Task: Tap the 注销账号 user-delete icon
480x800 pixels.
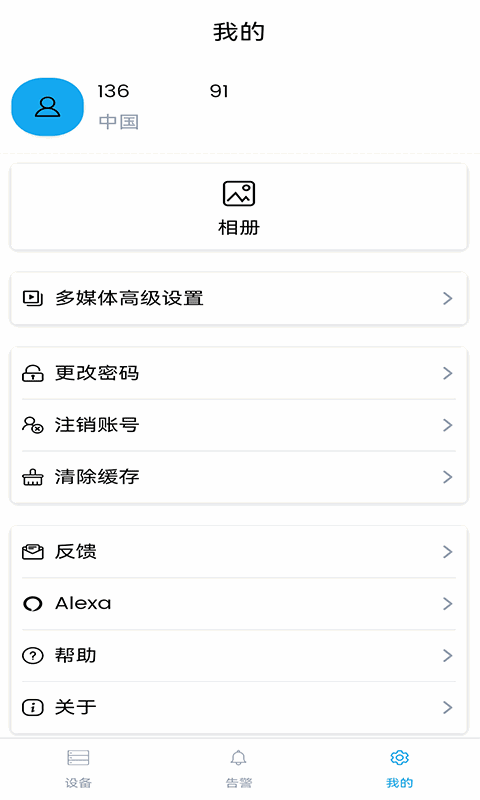Action: point(33,425)
